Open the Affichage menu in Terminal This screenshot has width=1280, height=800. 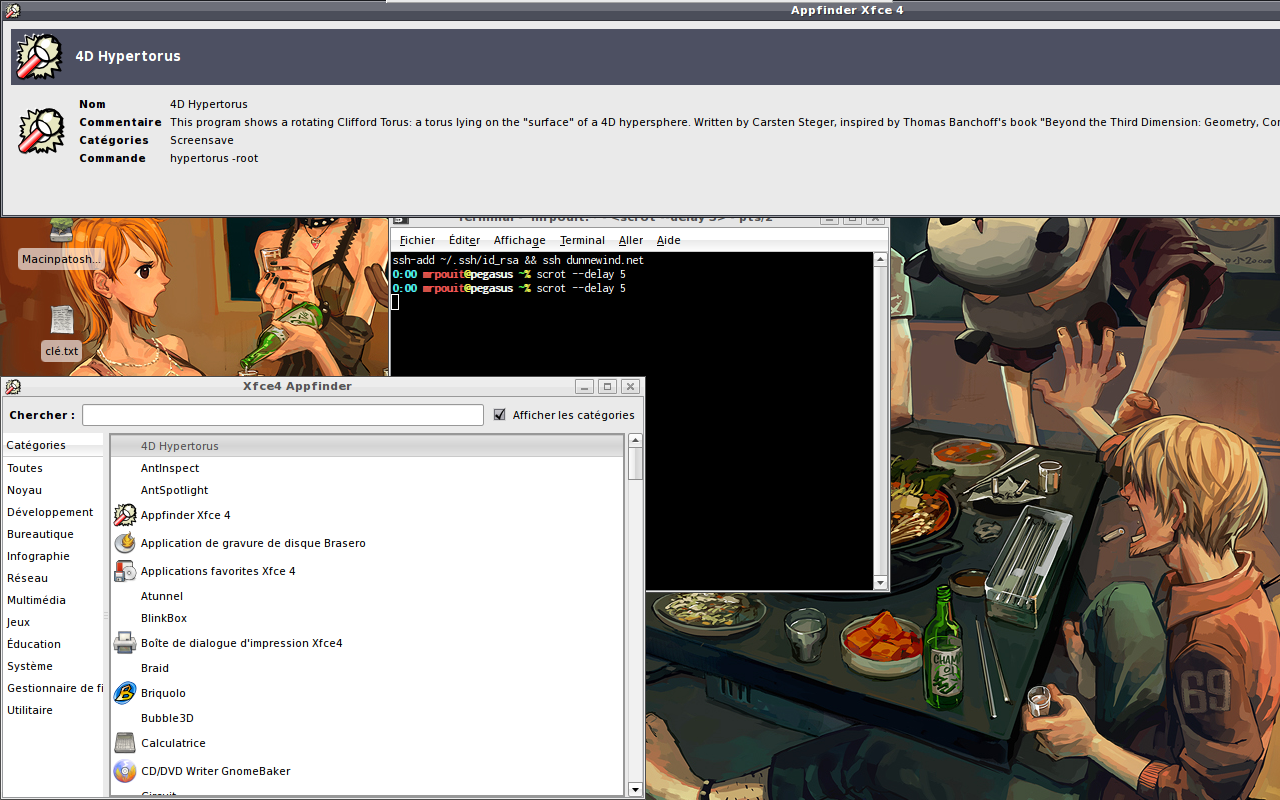click(519, 240)
